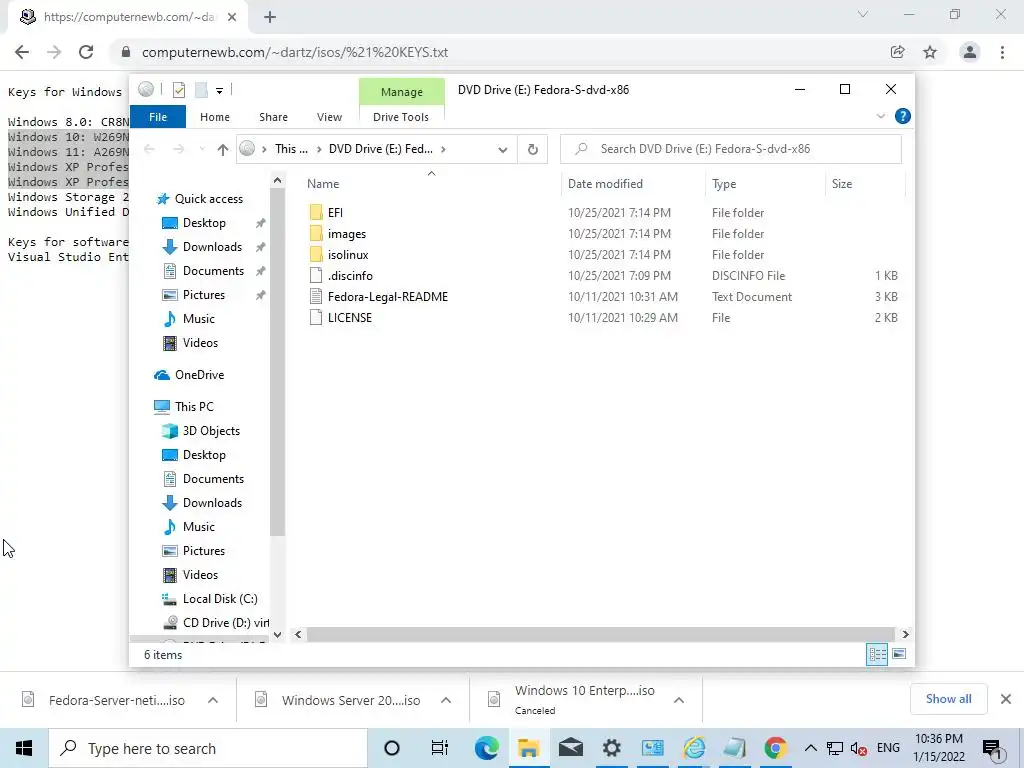Screen dimensions: 1024x768
Task: Expand the ribbon with chevron arrow
Action: tap(880, 116)
